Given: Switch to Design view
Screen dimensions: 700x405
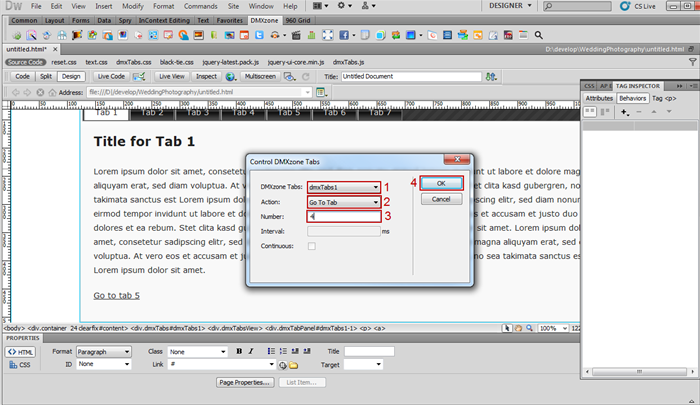Looking at the screenshot, I should pyautogui.click(x=71, y=76).
